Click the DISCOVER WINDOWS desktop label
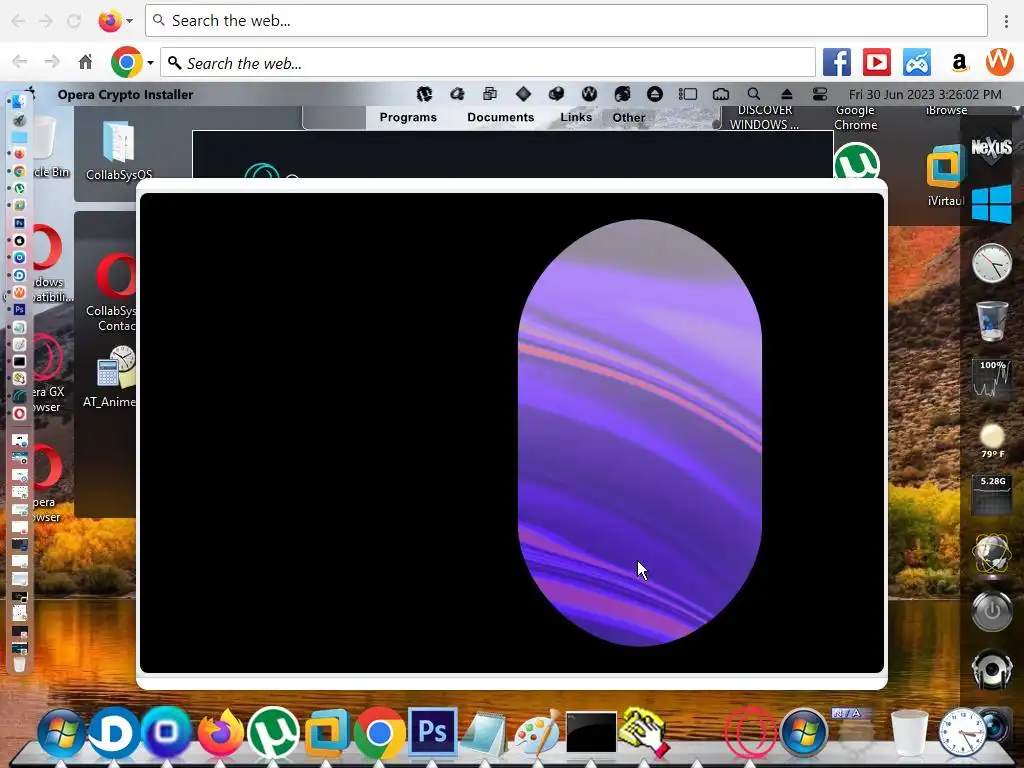This screenshot has height=768, width=1024. coord(764,118)
